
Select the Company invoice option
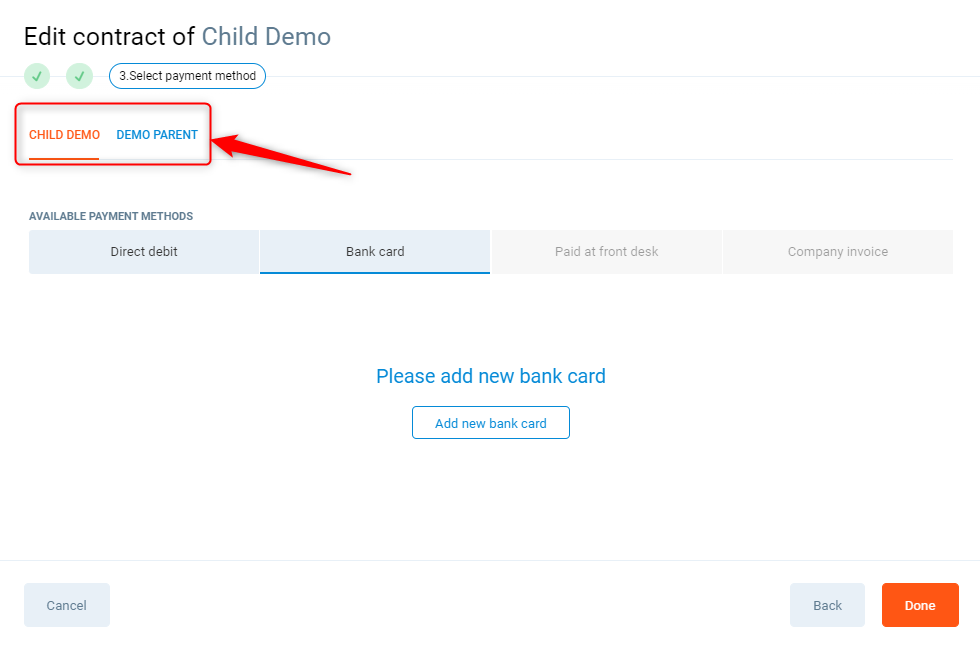click(x=837, y=252)
